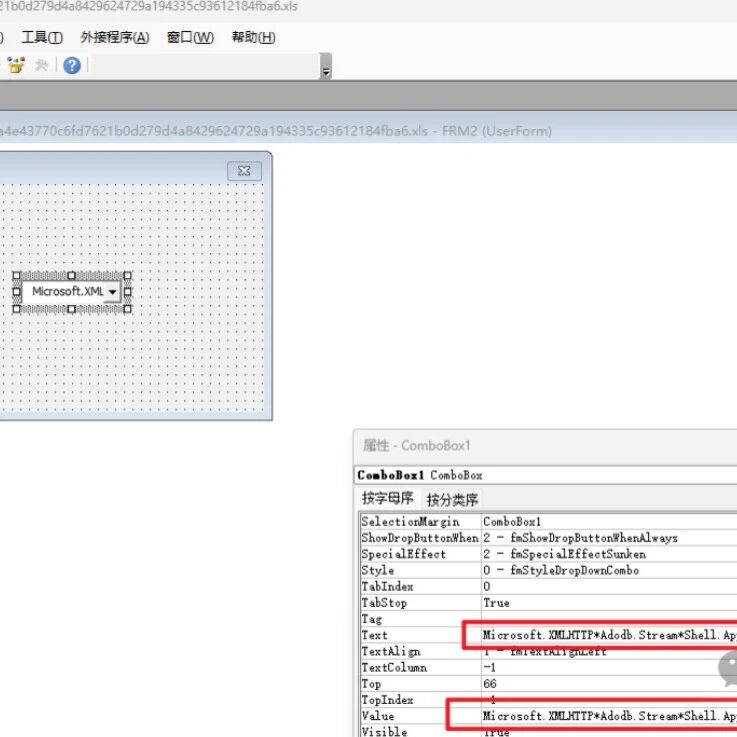This screenshot has width=737, height=737.
Task: Click the fmStyleDropDownCombo value
Action: tap(574, 570)
